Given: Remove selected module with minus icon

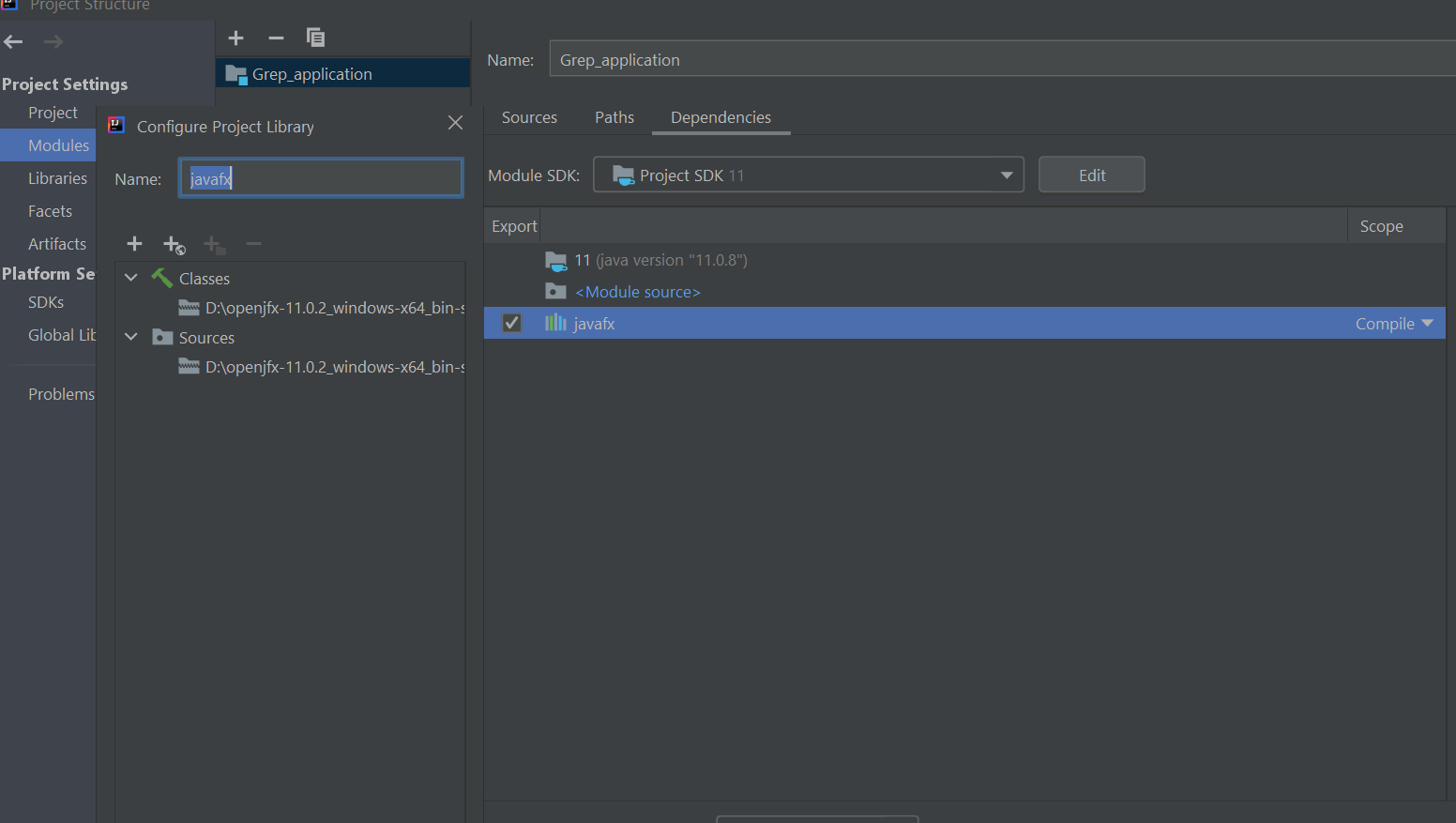Looking at the screenshot, I should coord(276,38).
